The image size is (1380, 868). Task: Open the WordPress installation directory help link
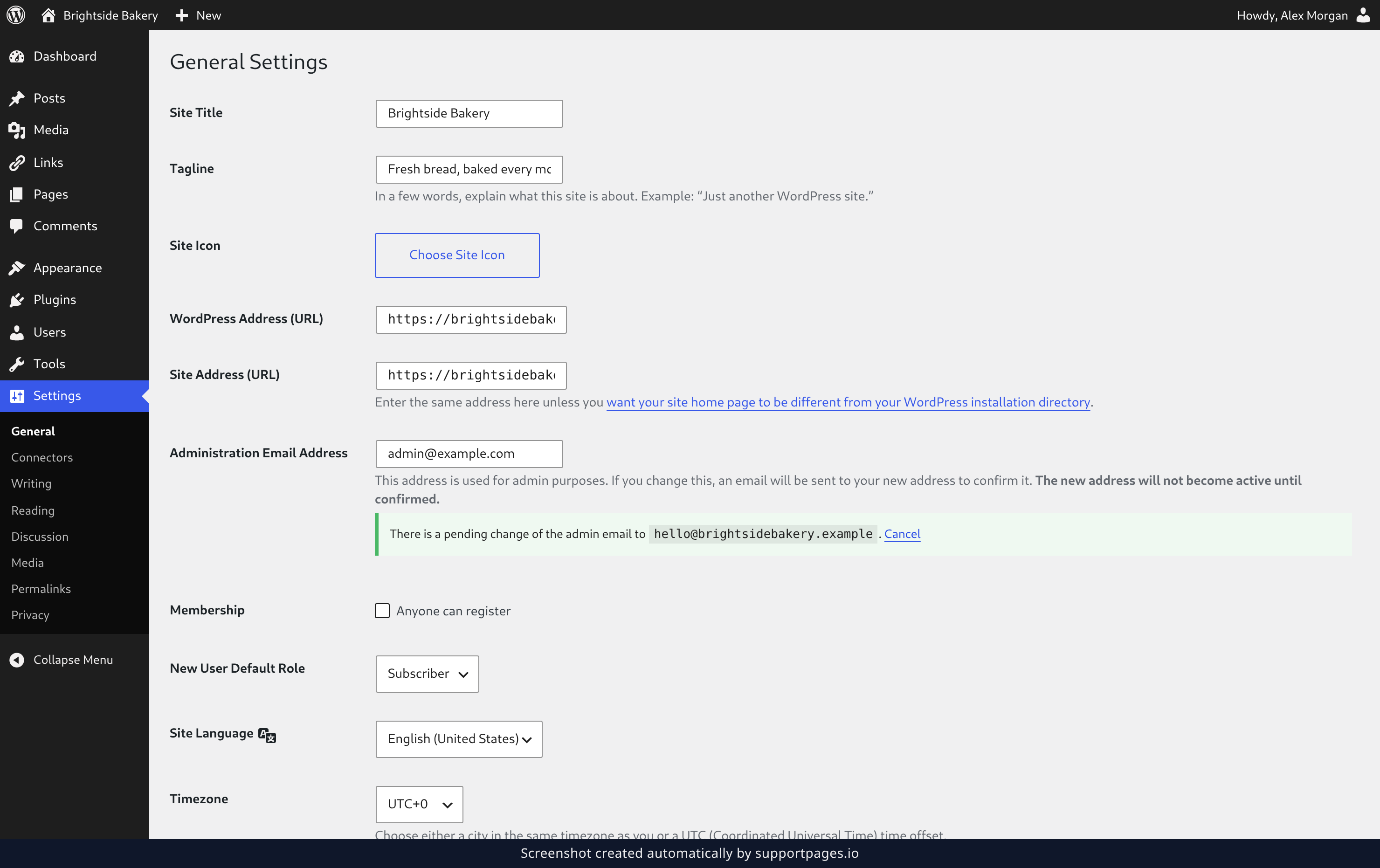[x=848, y=402]
